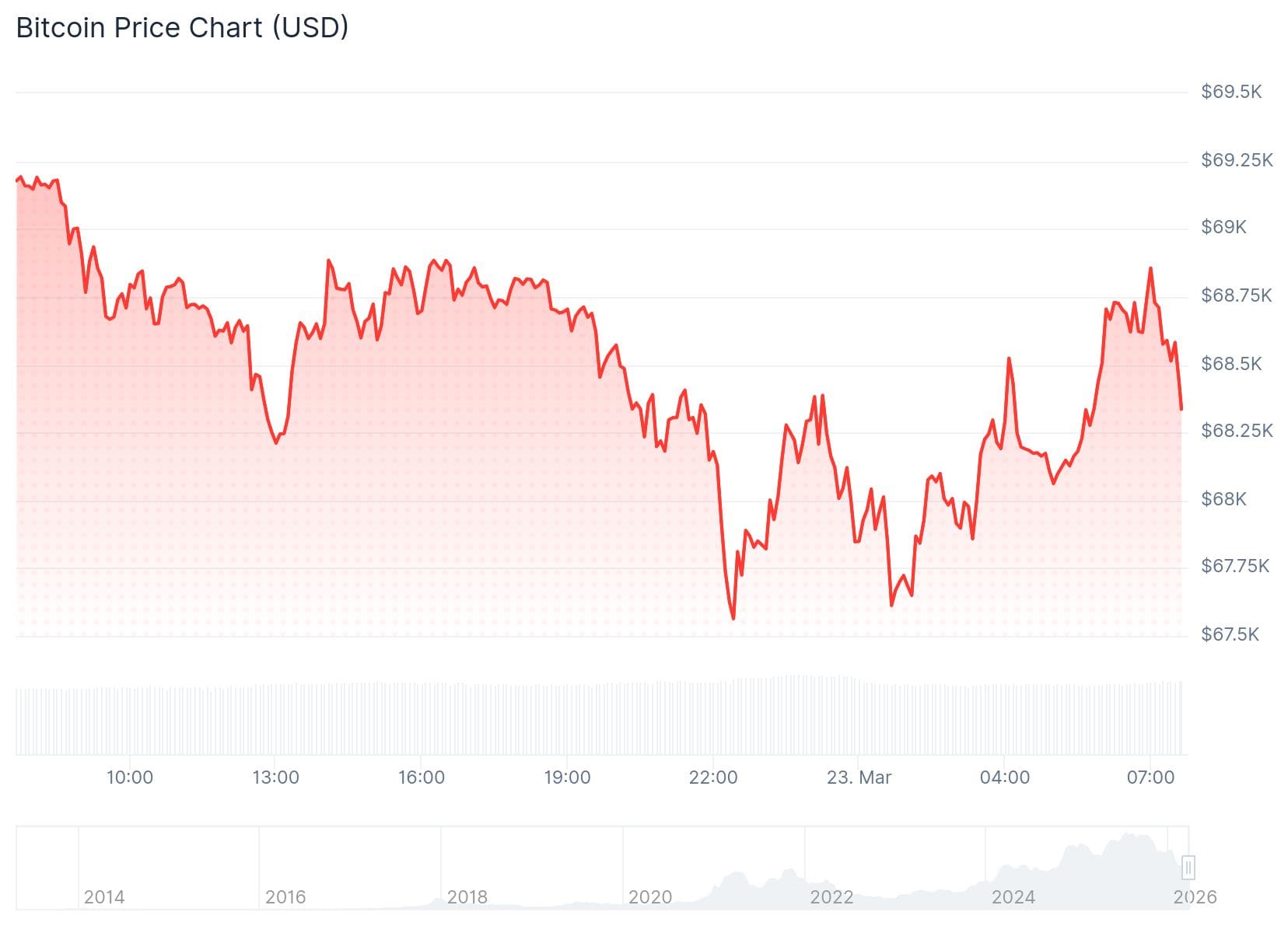The image size is (1288, 933).
Task: Click the Bitcoin Price Chart (USD) title
Action: [x=182, y=28]
